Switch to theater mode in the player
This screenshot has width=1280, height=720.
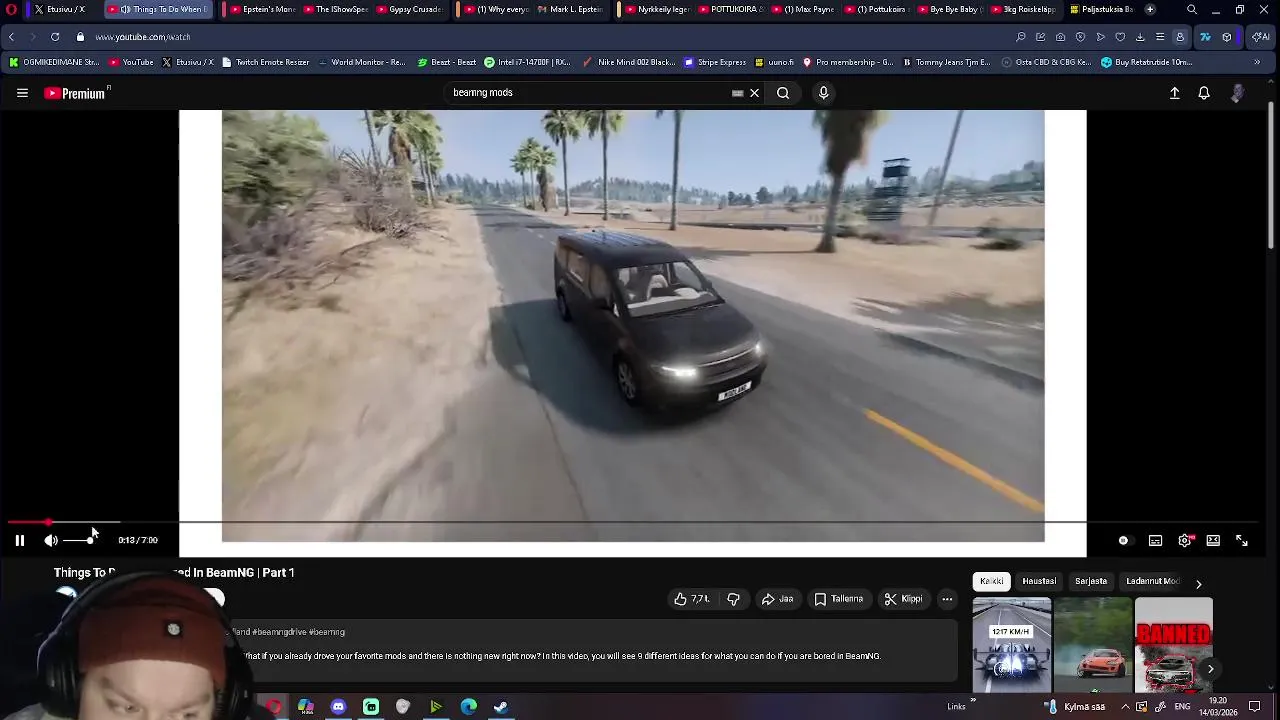pos(1213,540)
